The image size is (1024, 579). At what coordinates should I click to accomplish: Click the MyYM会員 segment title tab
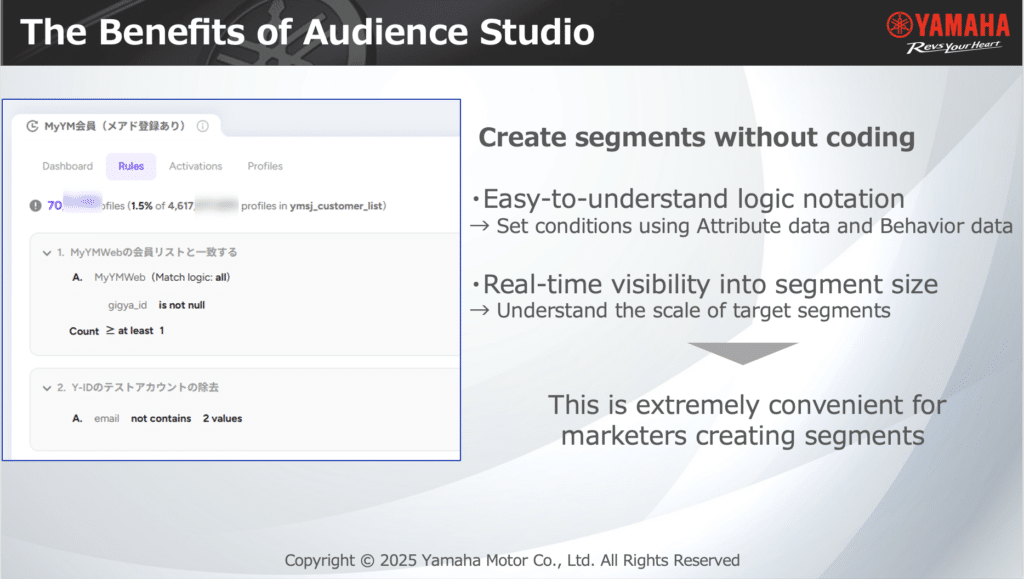pyautogui.click(x=115, y=127)
